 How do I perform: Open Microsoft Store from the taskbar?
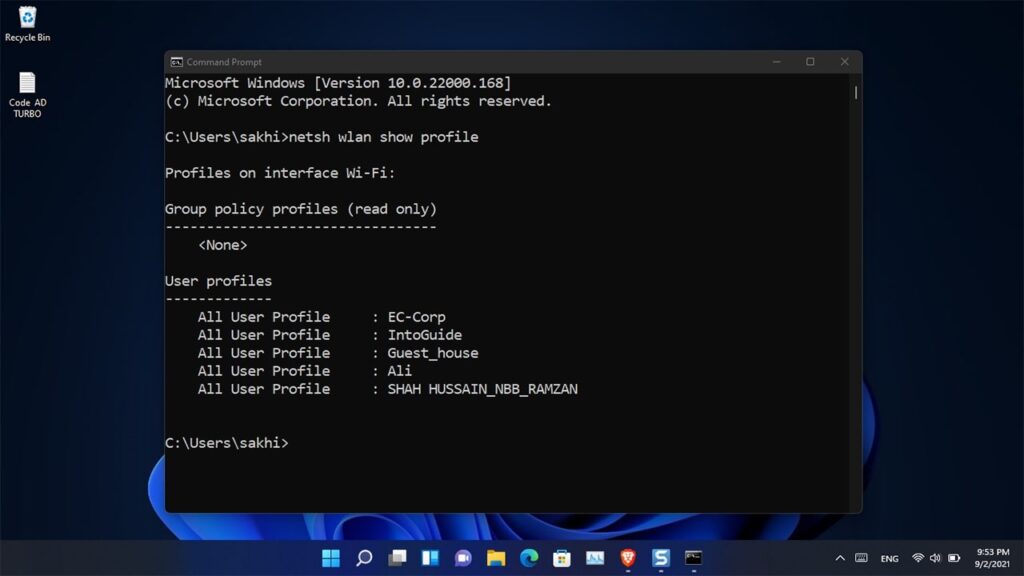click(x=562, y=558)
